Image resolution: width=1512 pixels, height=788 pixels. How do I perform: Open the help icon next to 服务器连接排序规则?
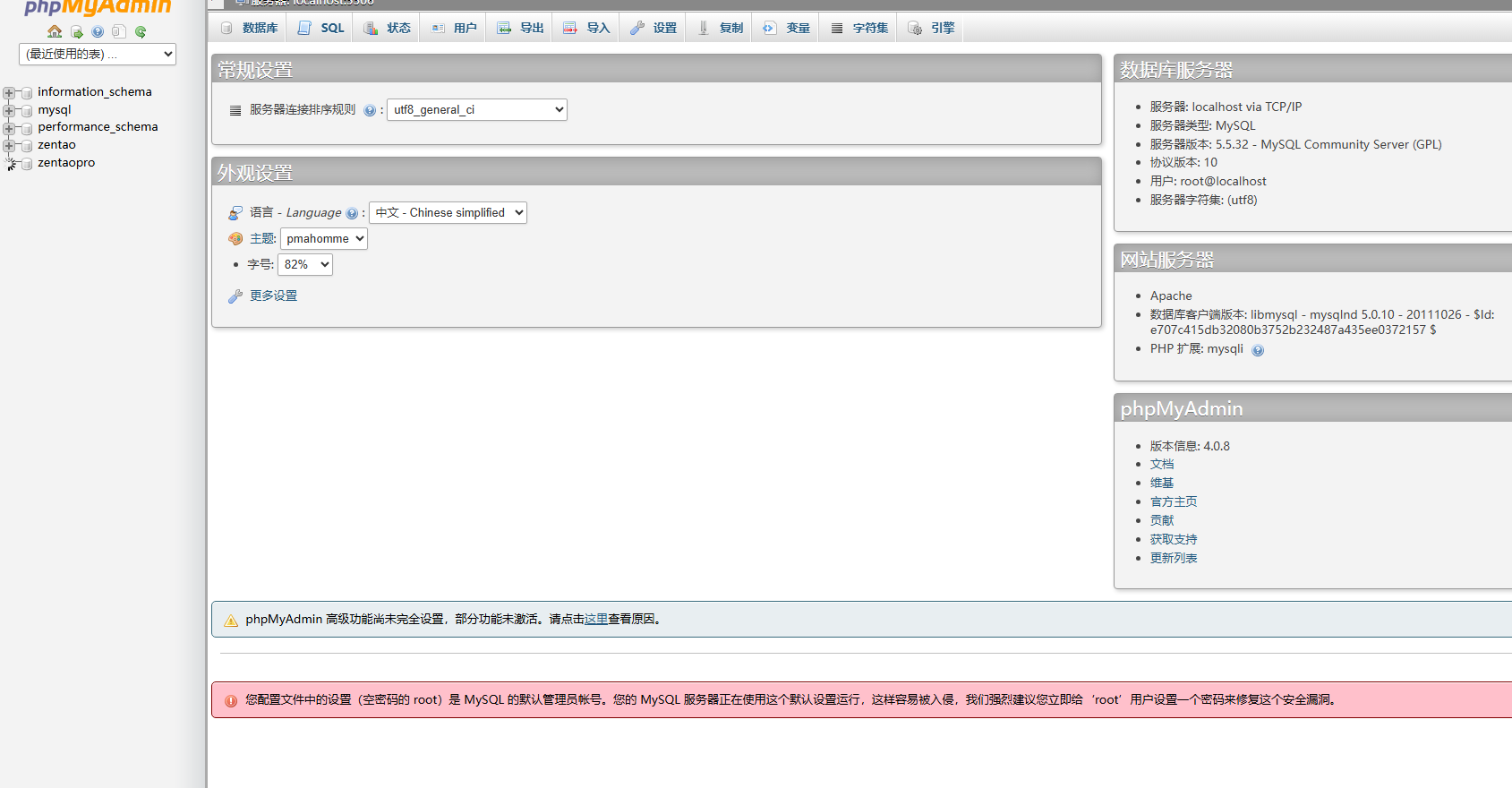(x=370, y=110)
